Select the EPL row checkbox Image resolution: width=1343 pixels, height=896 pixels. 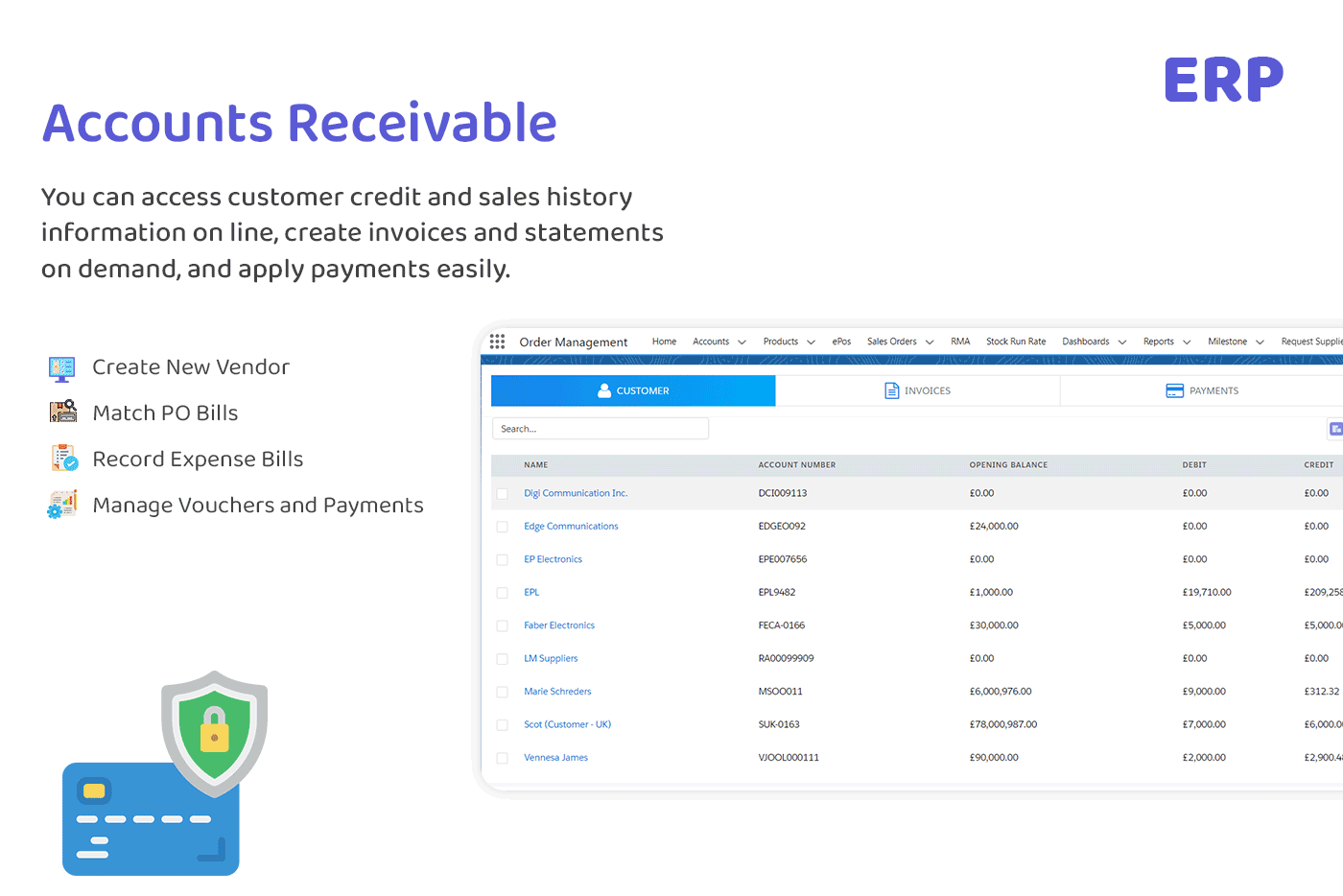pyautogui.click(x=502, y=593)
